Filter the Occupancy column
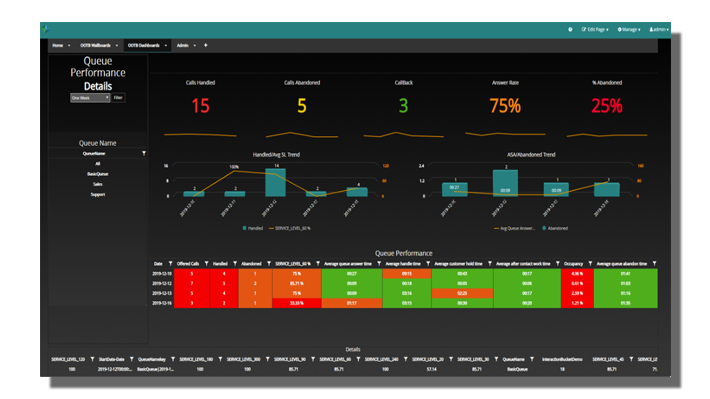The image size is (710, 399). pos(590,264)
